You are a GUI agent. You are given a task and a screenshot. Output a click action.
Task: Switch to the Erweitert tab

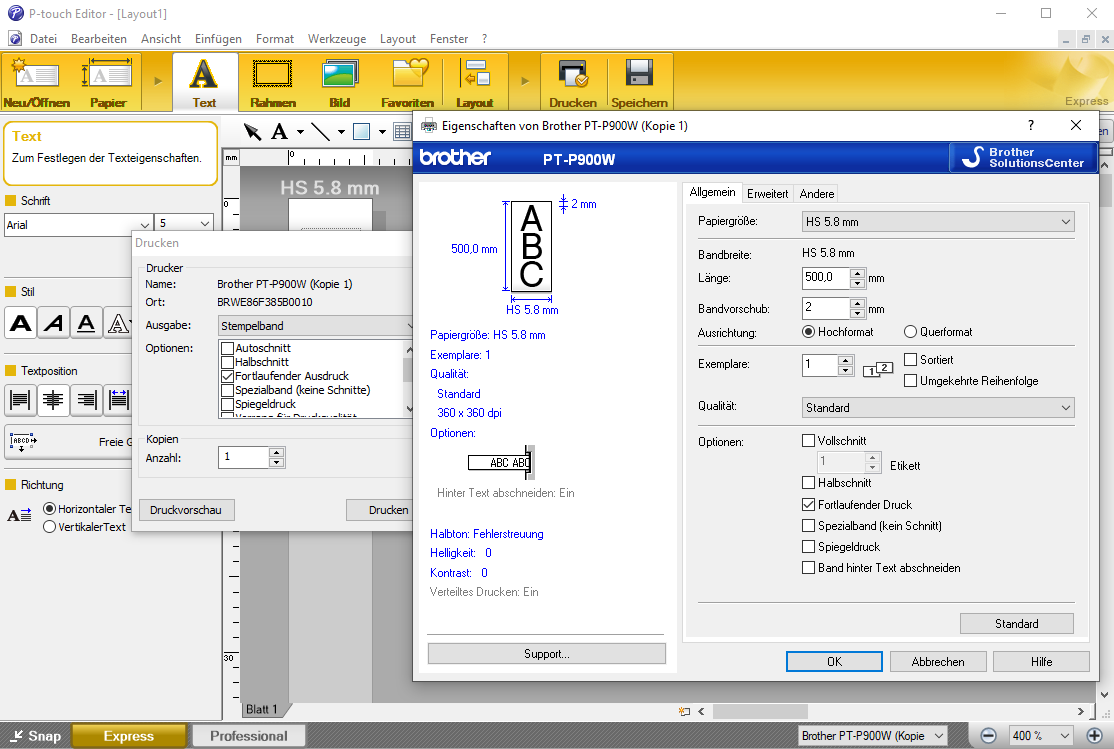[x=767, y=194]
